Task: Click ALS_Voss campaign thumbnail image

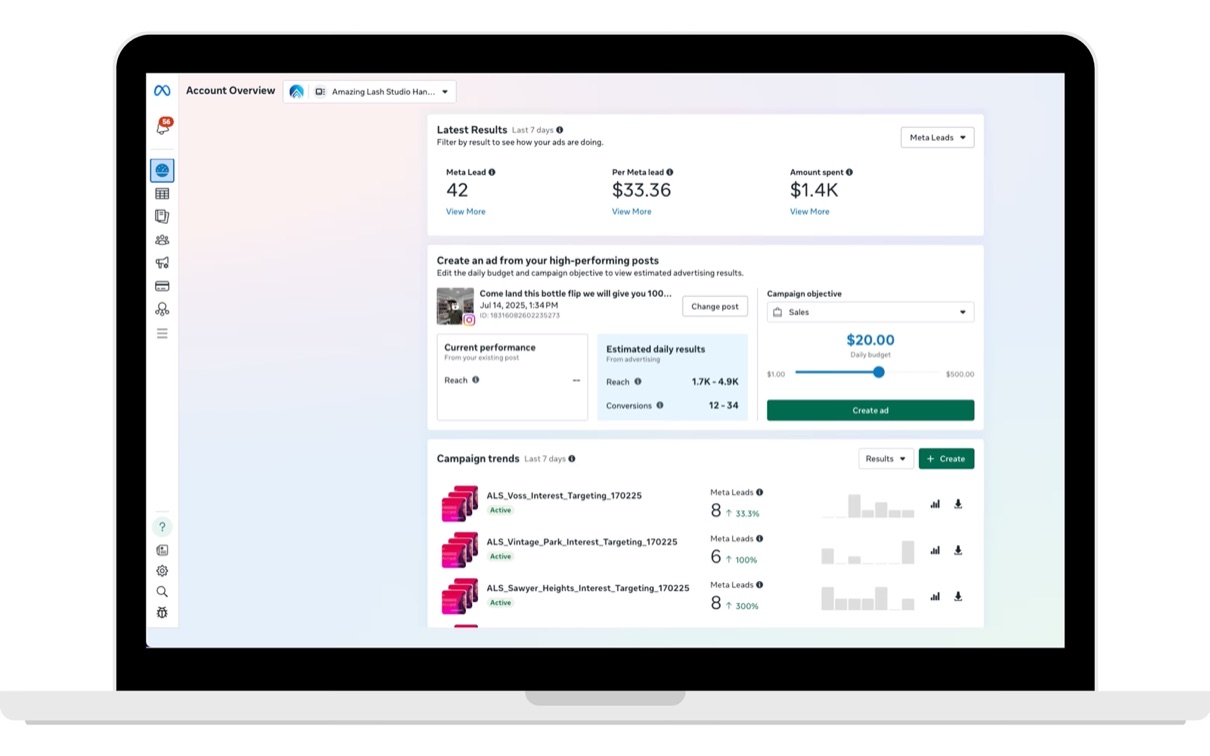Action: pyautogui.click(x=460, y=504)
